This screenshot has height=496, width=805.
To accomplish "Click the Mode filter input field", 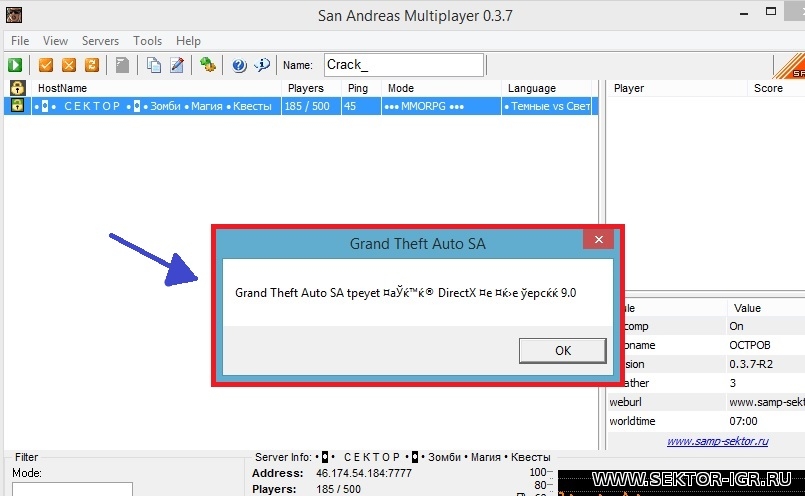I will (x=72, y=489).
